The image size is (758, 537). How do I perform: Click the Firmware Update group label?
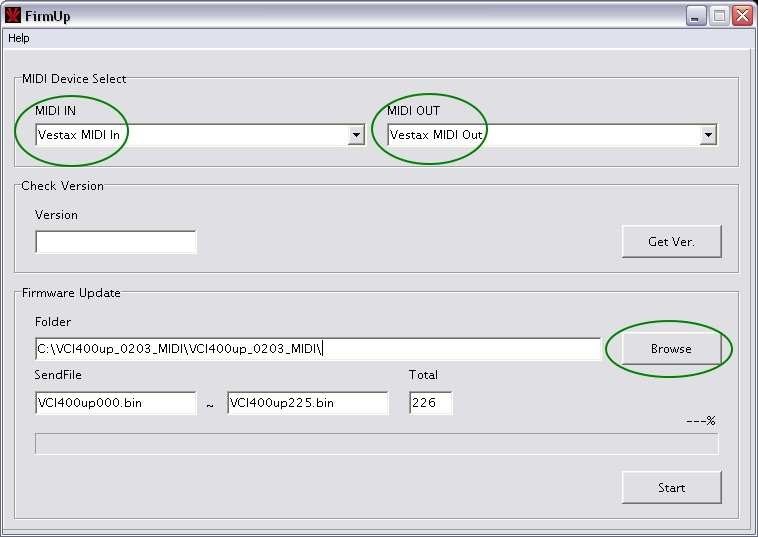coord(71,293)
